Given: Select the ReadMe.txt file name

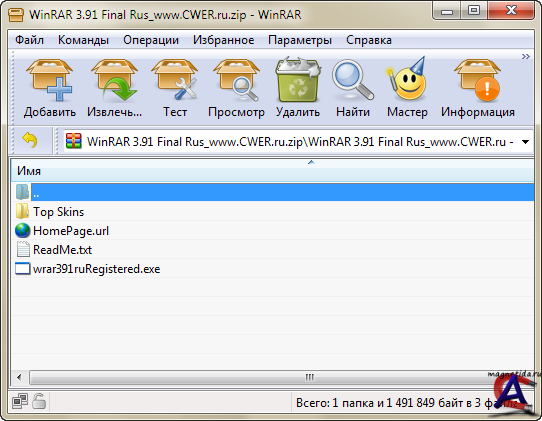Looking at the screenshot, I should [63, 250].
